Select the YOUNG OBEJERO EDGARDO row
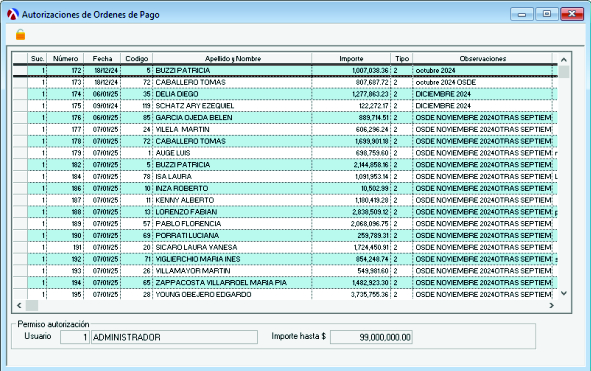The height and width of the screenshot is (371, 591). click(285, 294)
